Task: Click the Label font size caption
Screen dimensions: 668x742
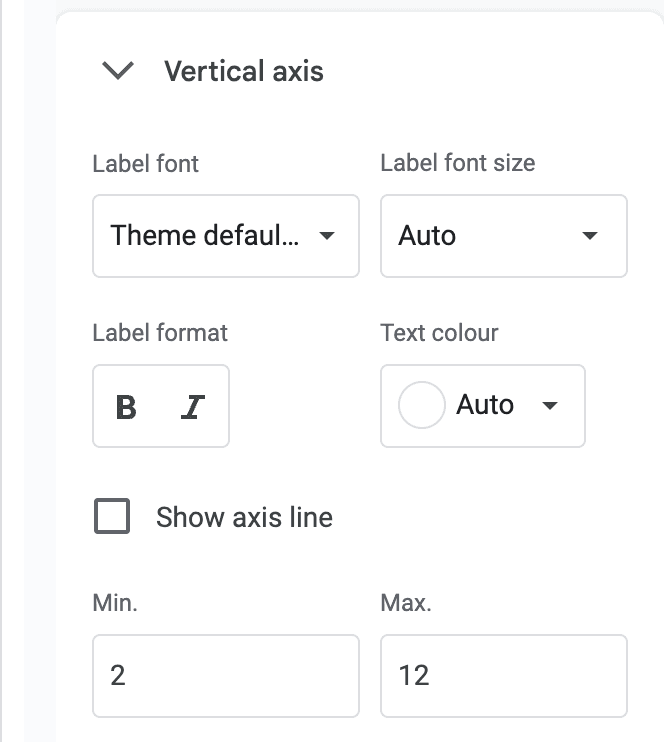Action: click(x=457, y=163)
